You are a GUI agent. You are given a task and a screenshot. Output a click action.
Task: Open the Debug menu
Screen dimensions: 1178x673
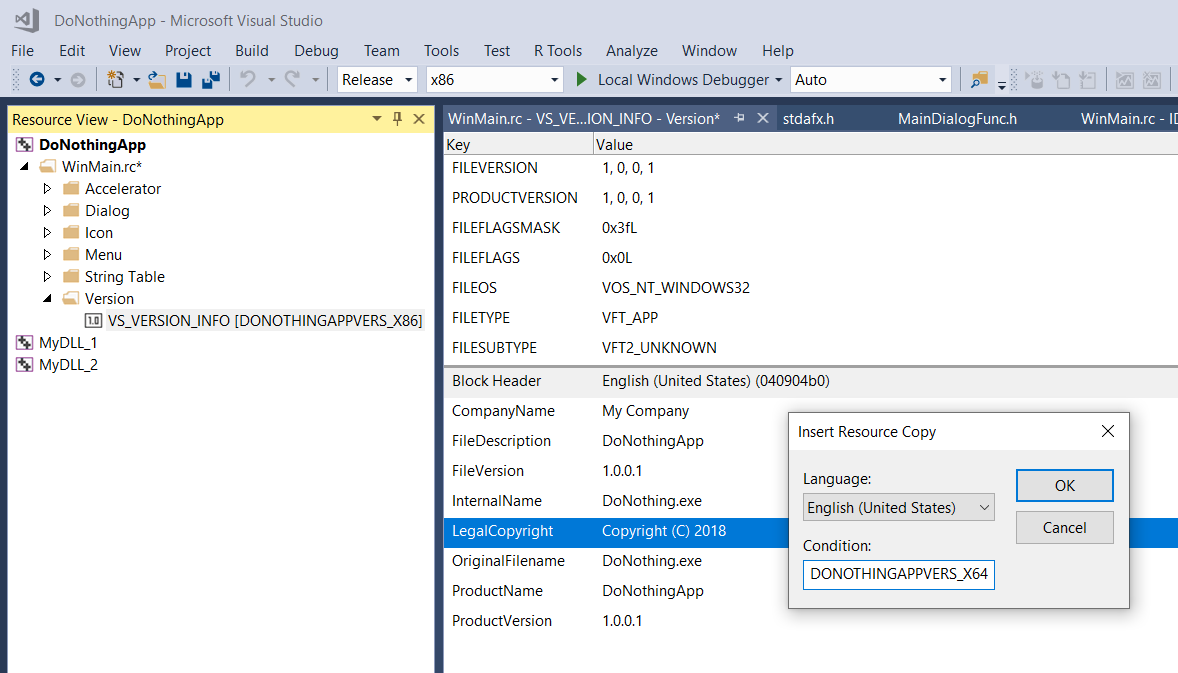pyautogui.click(x=316, y=50)
